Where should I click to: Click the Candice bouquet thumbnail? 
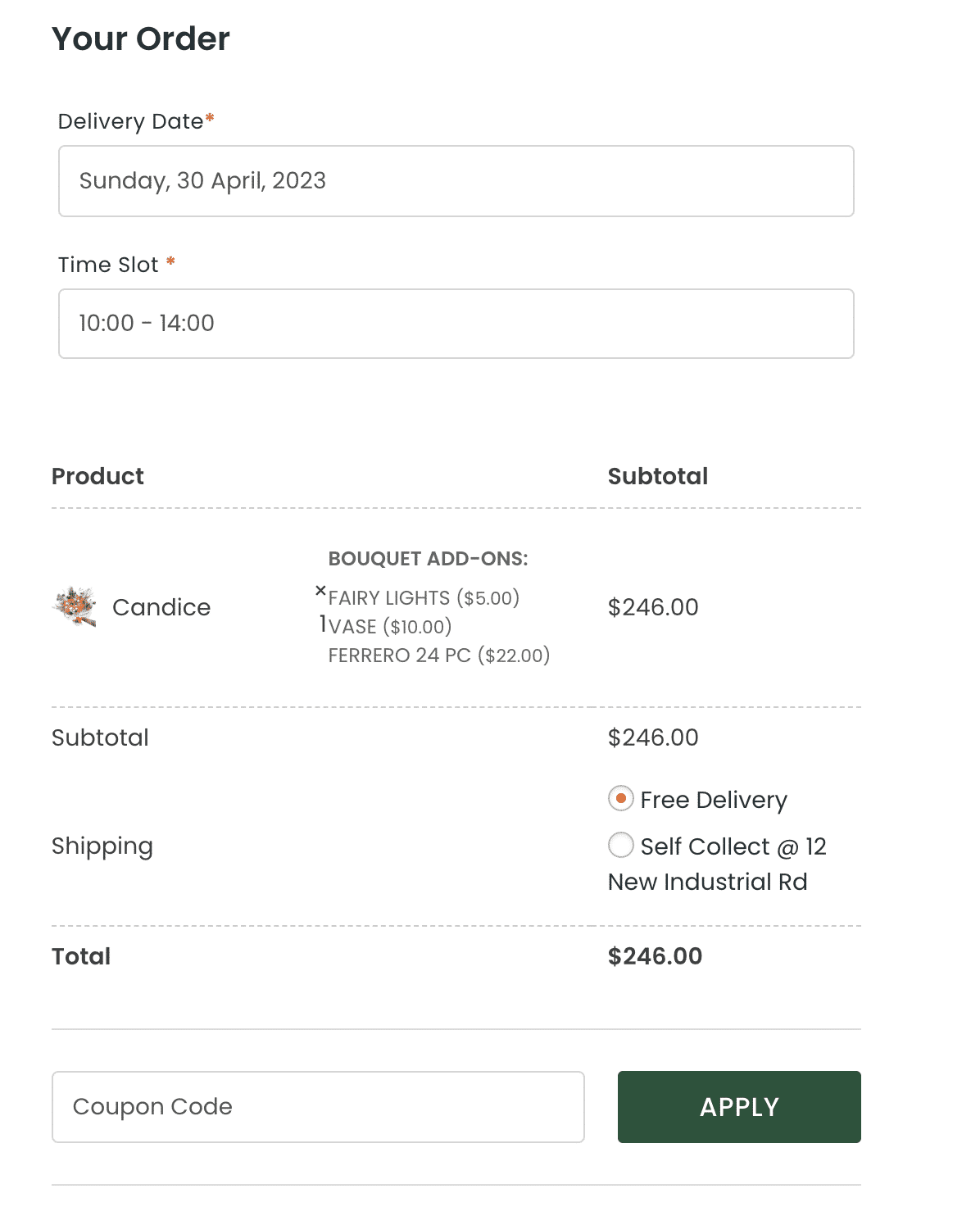point(75,606)
